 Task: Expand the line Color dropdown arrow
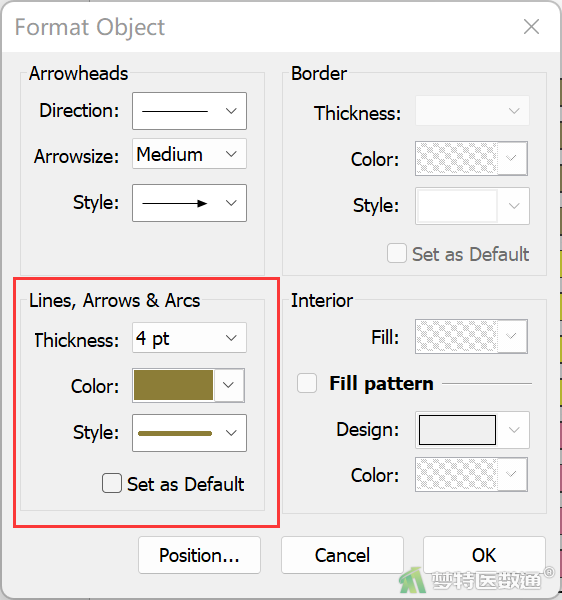point(229,385)
